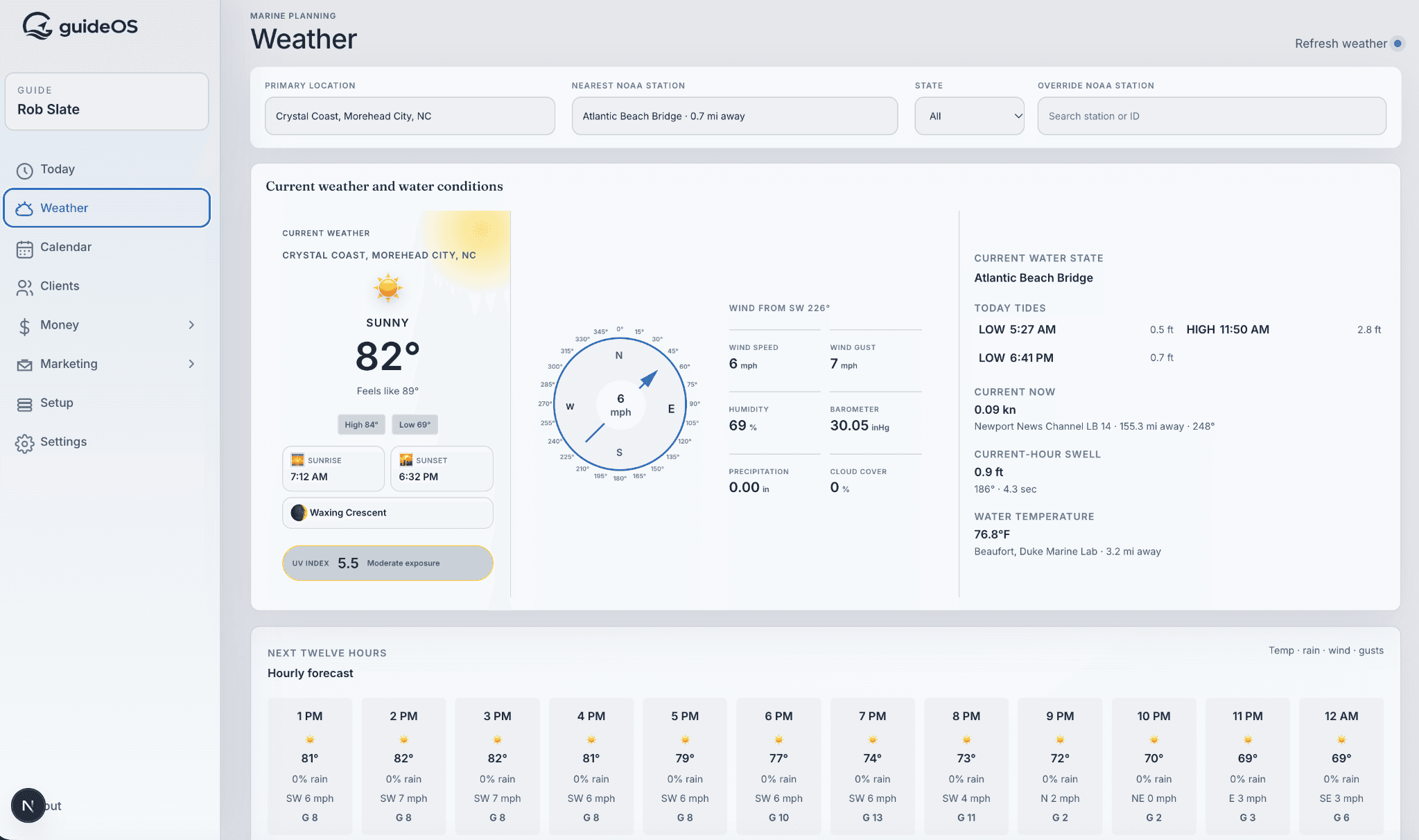This screenshot has width=1419, height=840.
Task: Click the Search station or ID field
Action: click(x=1212, y=116)
